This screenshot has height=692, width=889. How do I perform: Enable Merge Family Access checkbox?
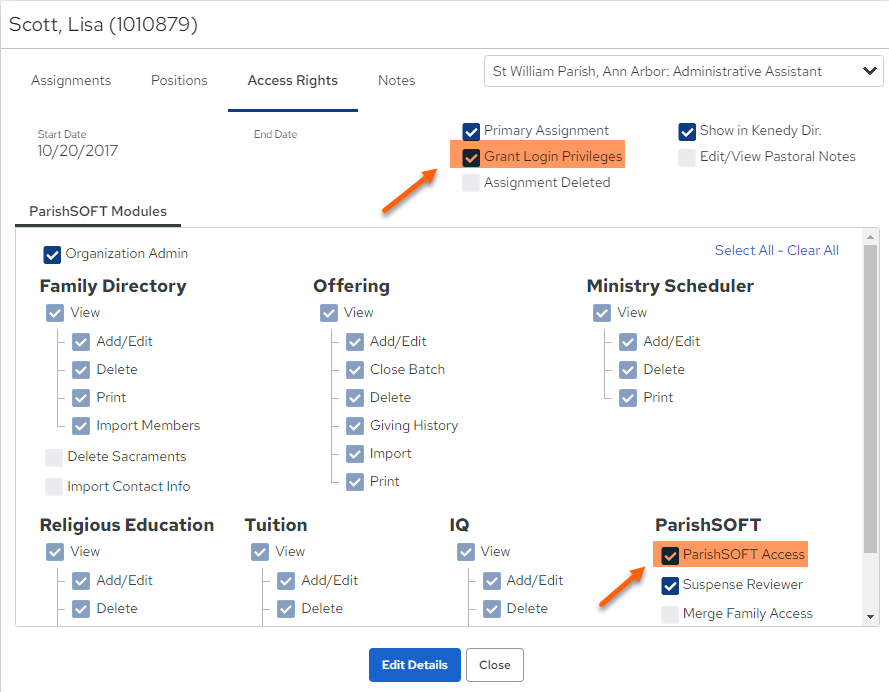pyautogui.click(x=670, y=614)
